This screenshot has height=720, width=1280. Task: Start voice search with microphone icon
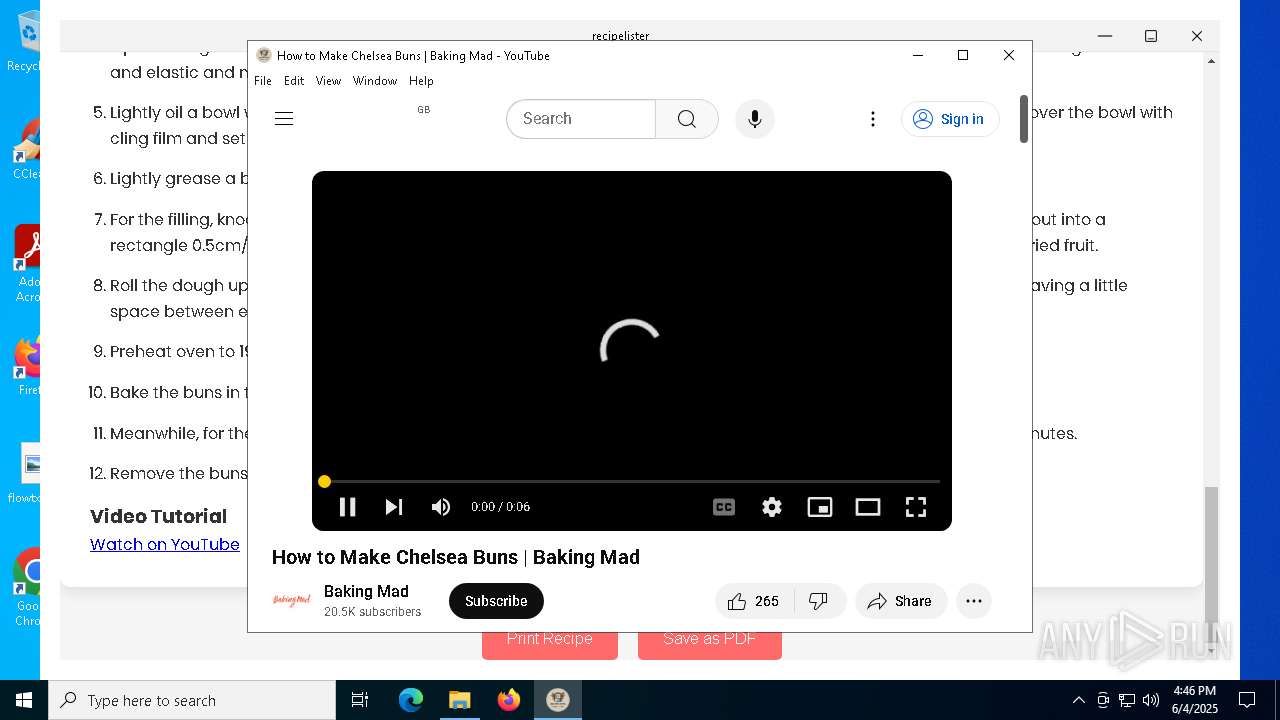[755, 119]
